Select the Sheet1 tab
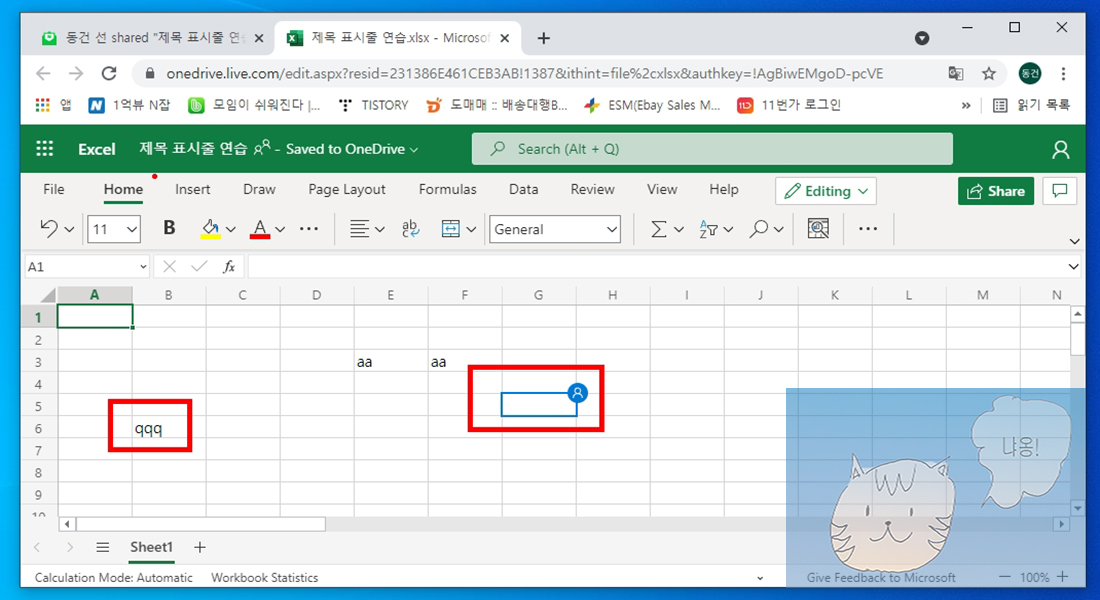Image resolution: width=1100 pixels, height=600 pixels. (x=151, y=547)
